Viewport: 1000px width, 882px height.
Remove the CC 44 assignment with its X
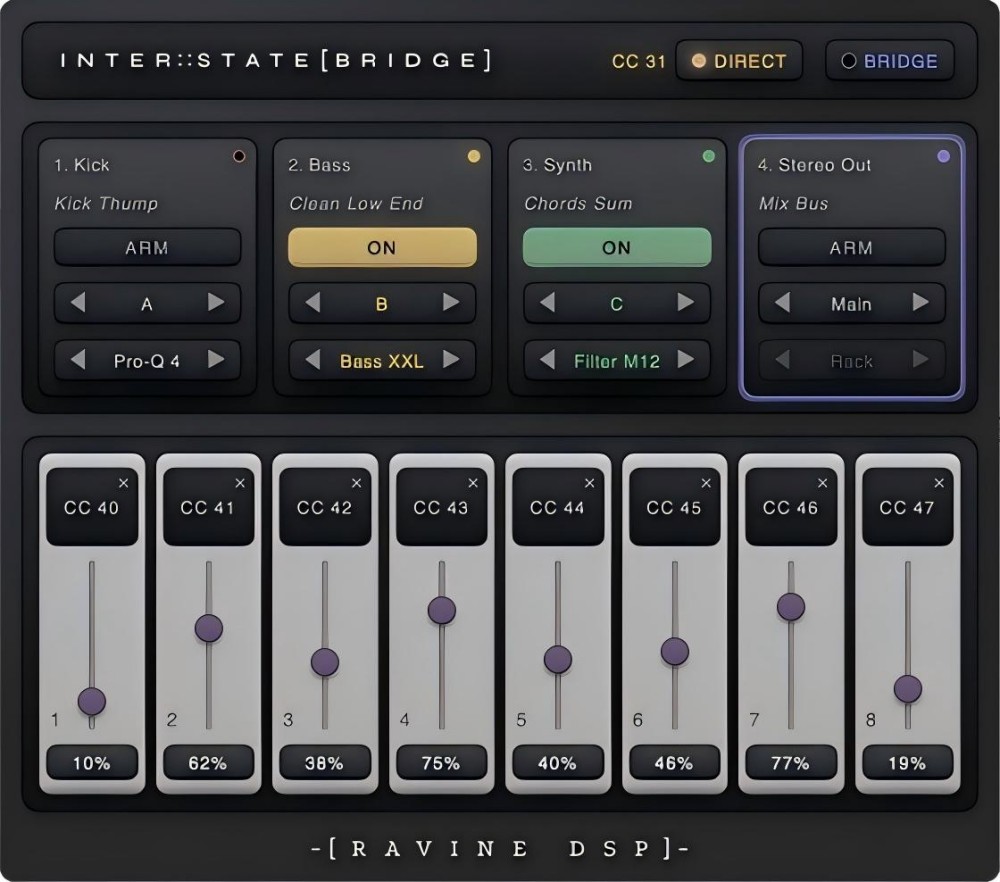click(x=589, y=483)
